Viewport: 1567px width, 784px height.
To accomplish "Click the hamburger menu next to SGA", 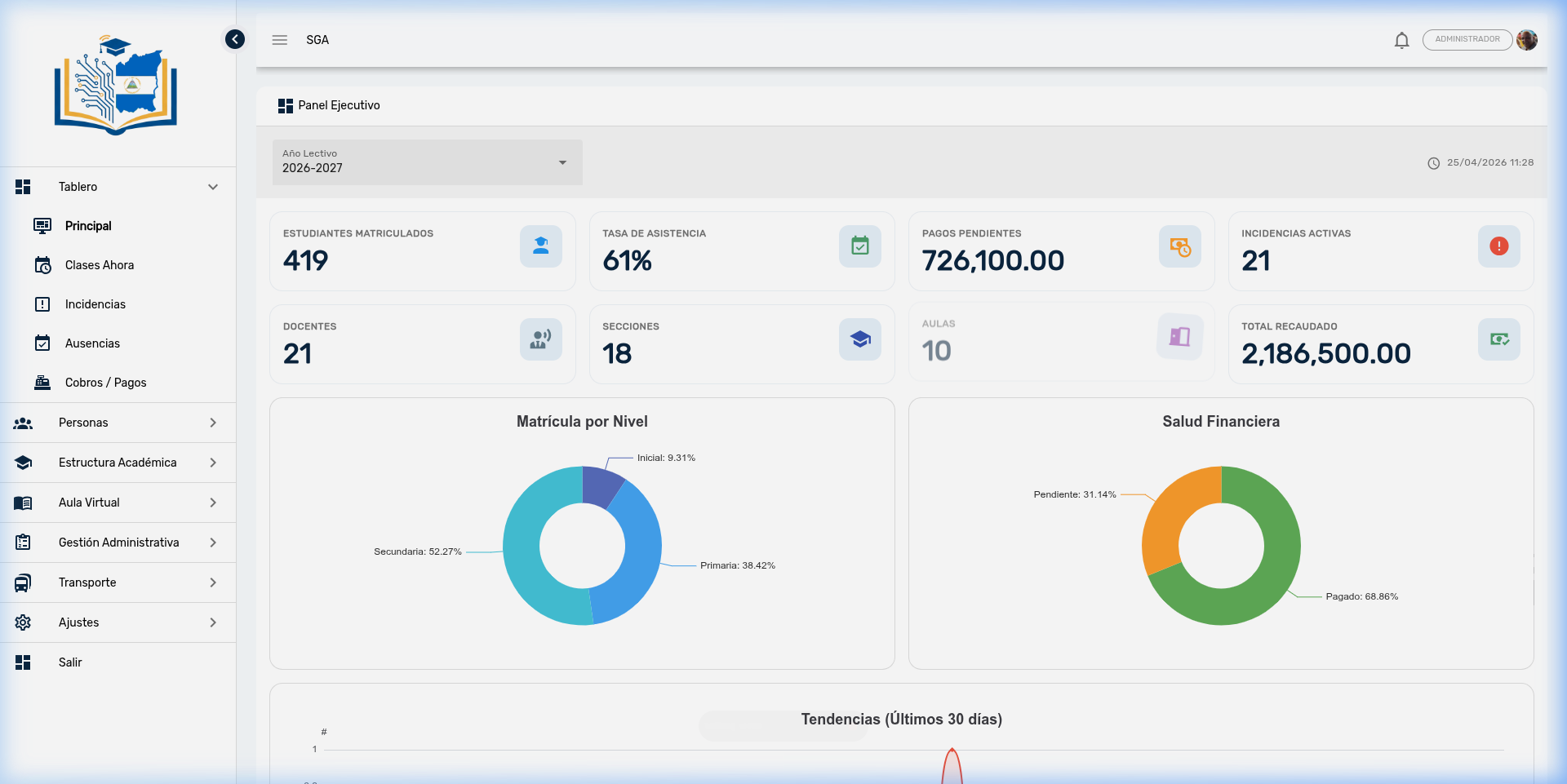I will pos(279,39).
